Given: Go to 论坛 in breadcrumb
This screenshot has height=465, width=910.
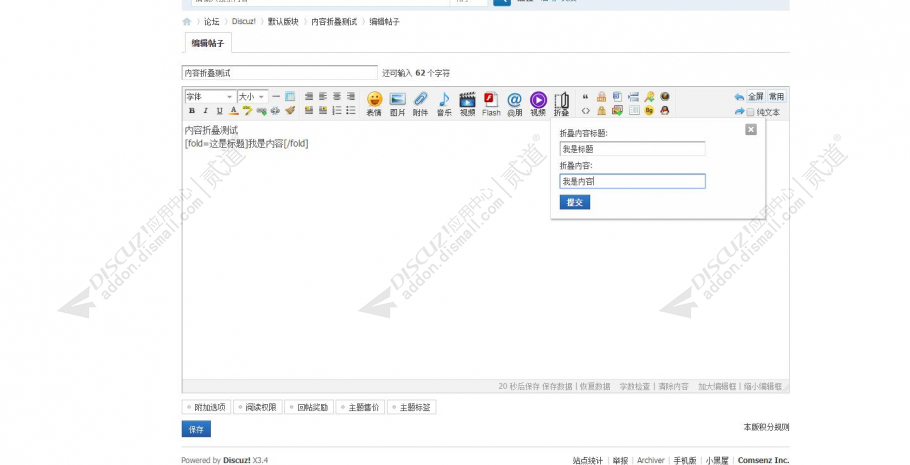Looking at the screenshot, I should [x=212, y=21].
